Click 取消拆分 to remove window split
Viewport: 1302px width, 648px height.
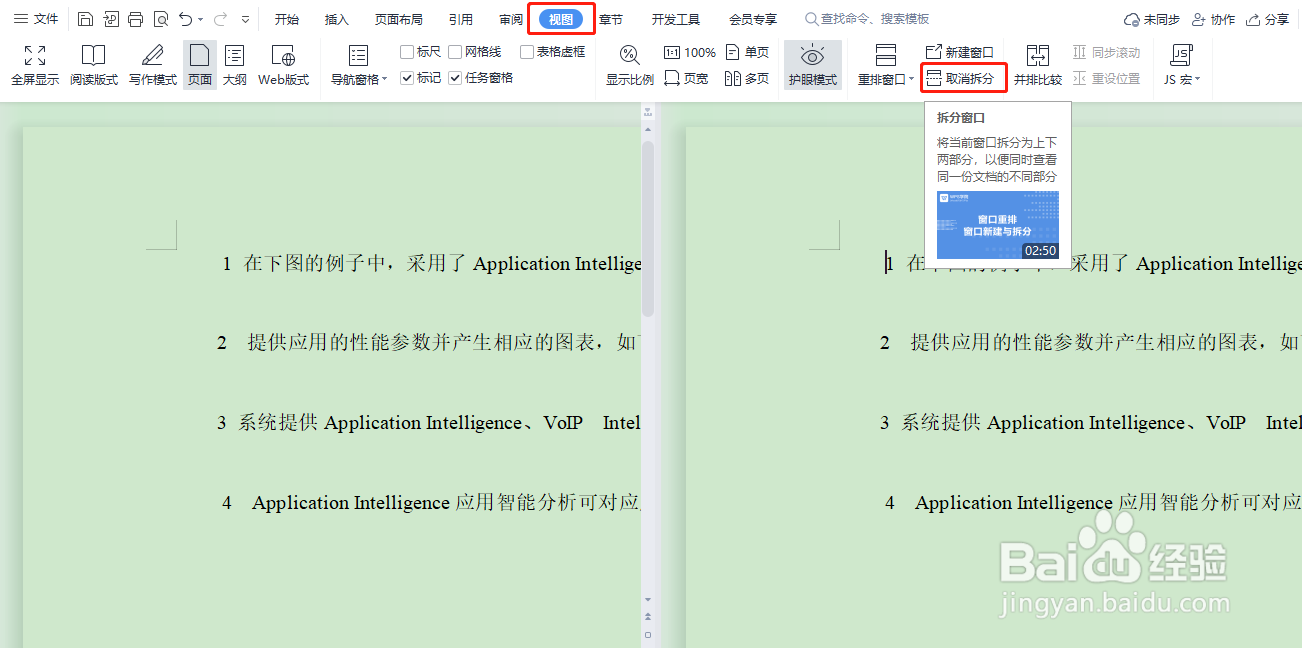[x=962, y=77]
